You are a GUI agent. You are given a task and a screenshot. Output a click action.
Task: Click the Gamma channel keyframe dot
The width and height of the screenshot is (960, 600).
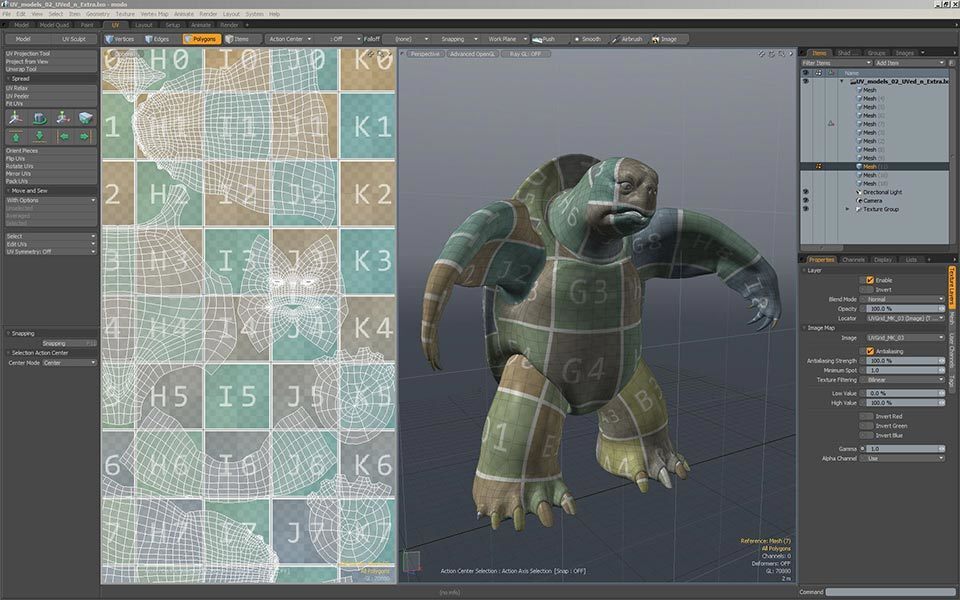click(x=863, y=449)
